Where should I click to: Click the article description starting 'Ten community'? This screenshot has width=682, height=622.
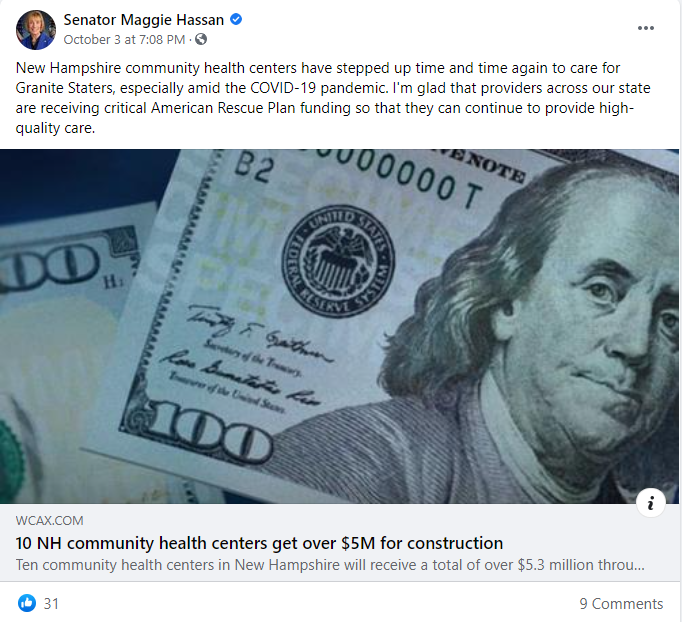(x=330, y=565)
